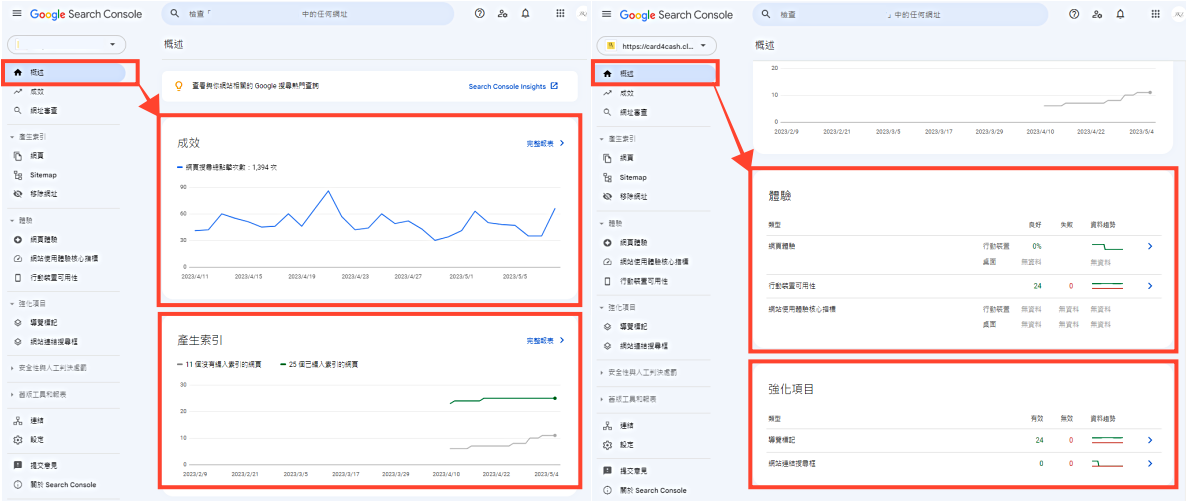The width and height of the screenshot is (1186, 502).
Task: Open 移除網址 in left screenshot sidebar
Action: pos(44,193)
